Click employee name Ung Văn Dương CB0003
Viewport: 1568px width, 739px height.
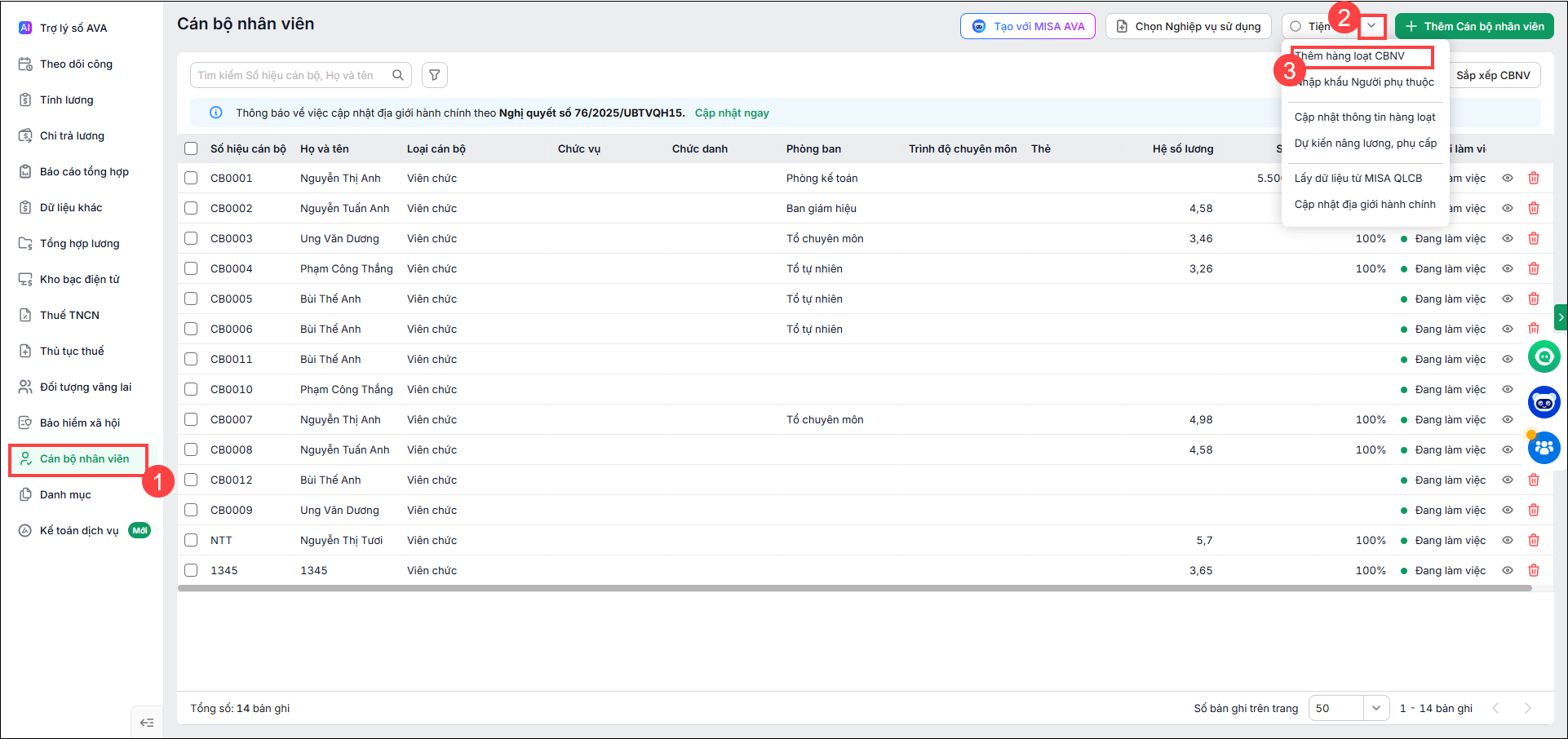coord(339,238)
